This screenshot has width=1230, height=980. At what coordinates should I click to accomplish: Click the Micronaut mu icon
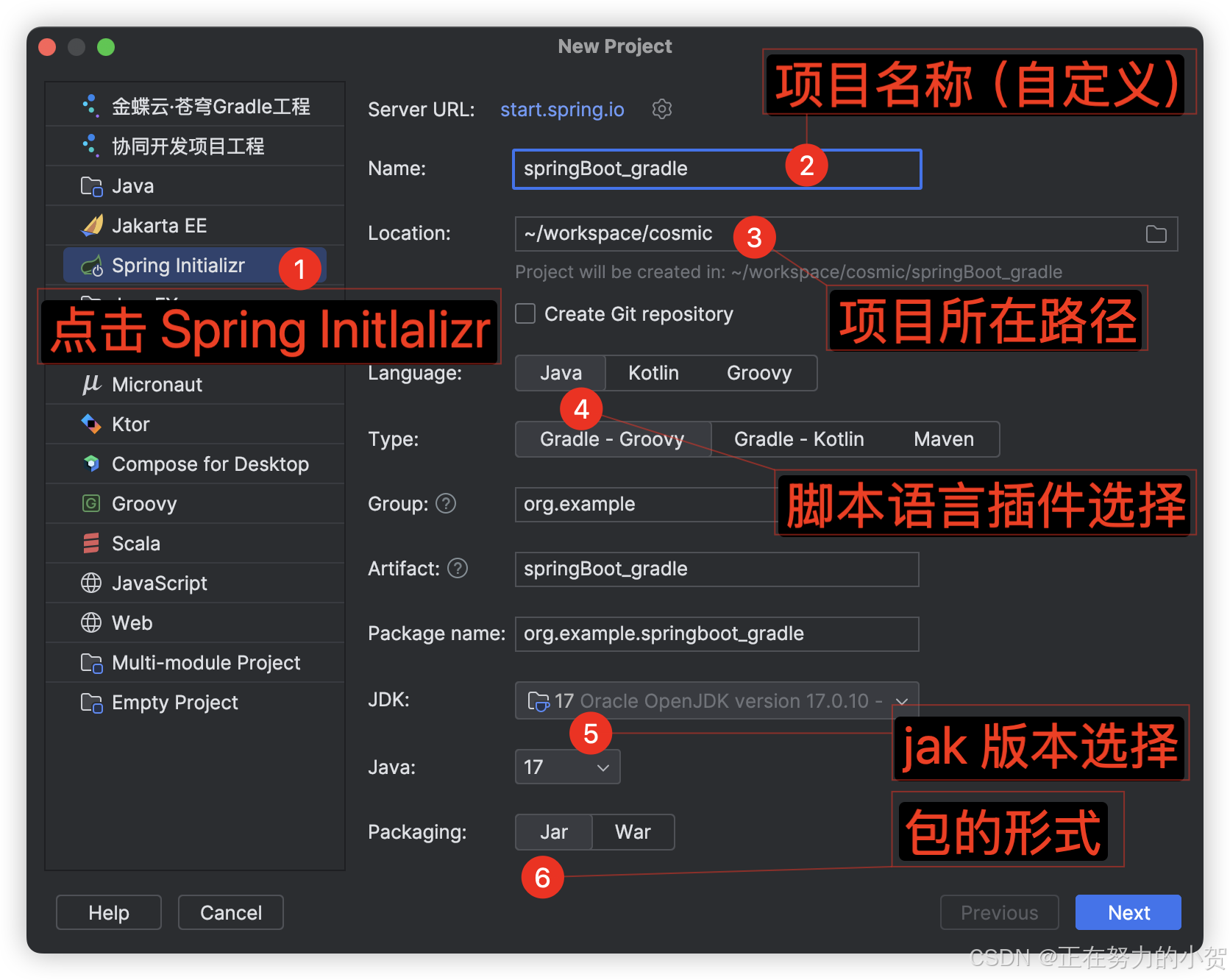[x=91, y=384]
